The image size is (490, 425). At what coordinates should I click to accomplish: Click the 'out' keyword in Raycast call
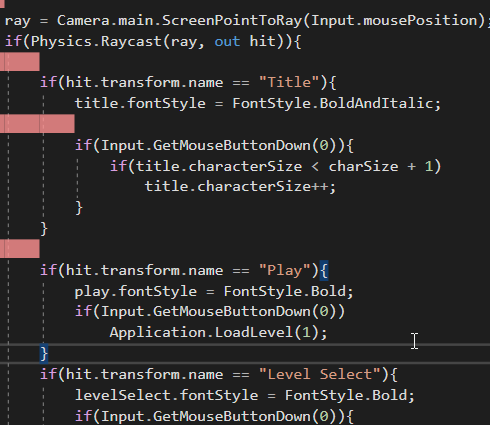click(227, 42)
